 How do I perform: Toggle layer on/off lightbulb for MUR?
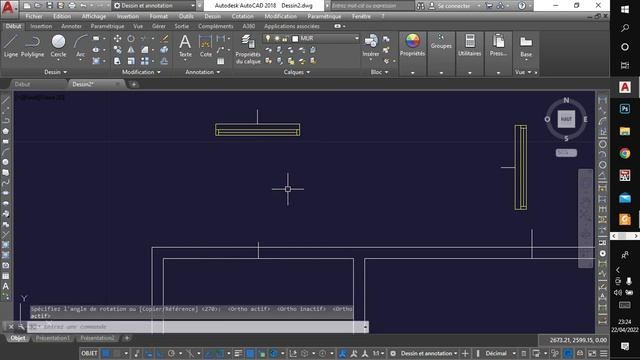(268, 38)
